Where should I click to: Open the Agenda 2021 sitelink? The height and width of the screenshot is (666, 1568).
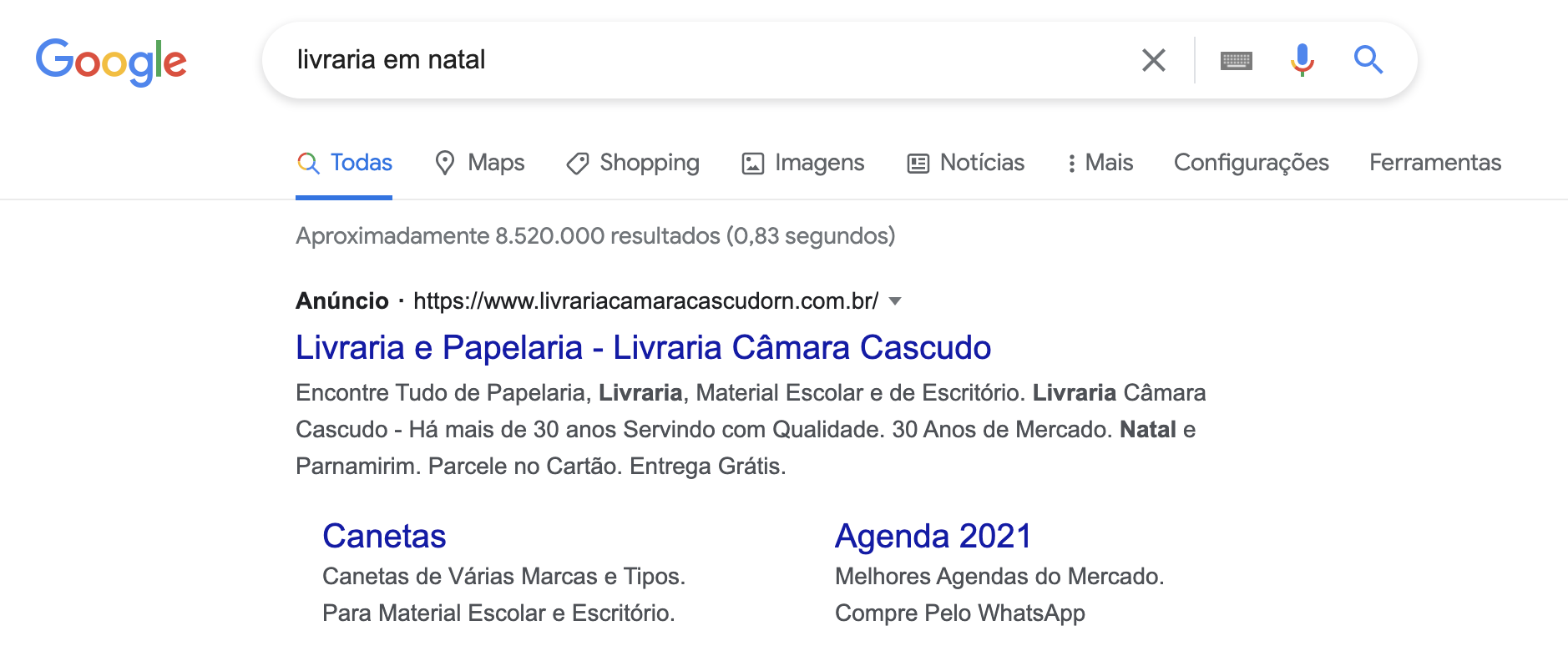coord(933,536)
